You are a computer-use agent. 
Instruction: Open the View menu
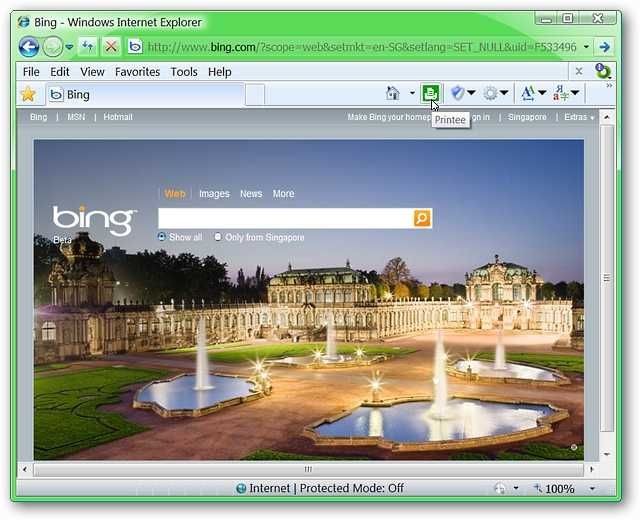[x=92, y=72]
